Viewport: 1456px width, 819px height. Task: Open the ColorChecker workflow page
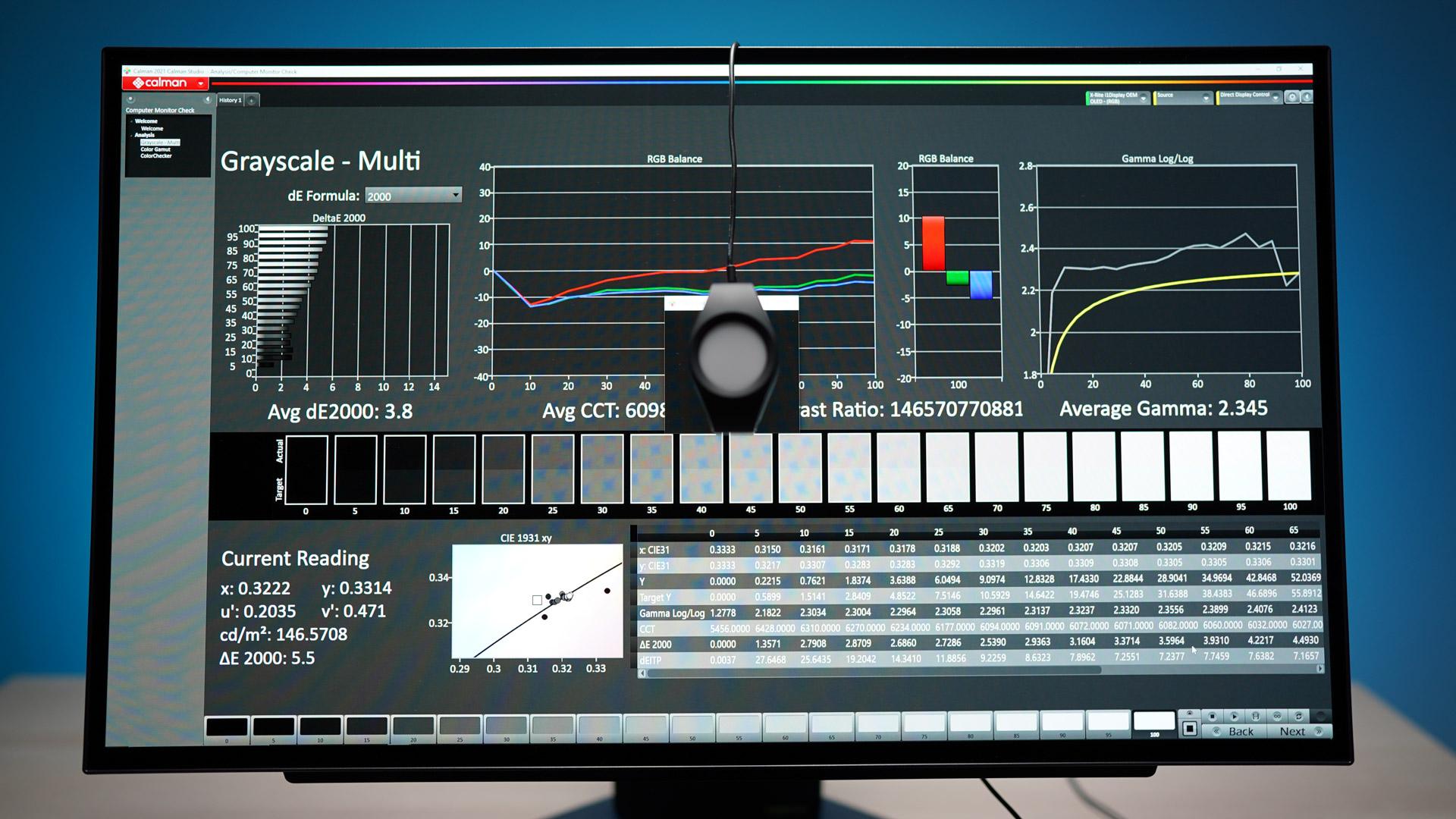click(x=155, y=156)
